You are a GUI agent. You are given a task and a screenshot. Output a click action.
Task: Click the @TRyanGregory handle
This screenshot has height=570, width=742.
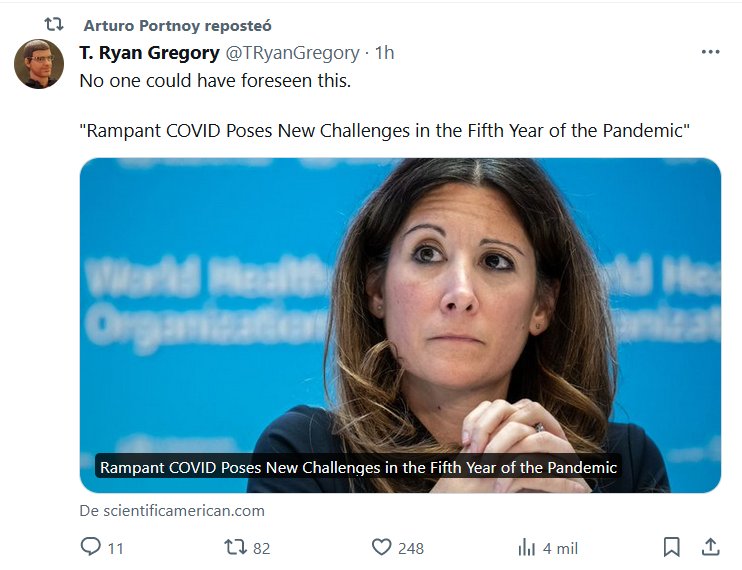[x=292, y=53]
